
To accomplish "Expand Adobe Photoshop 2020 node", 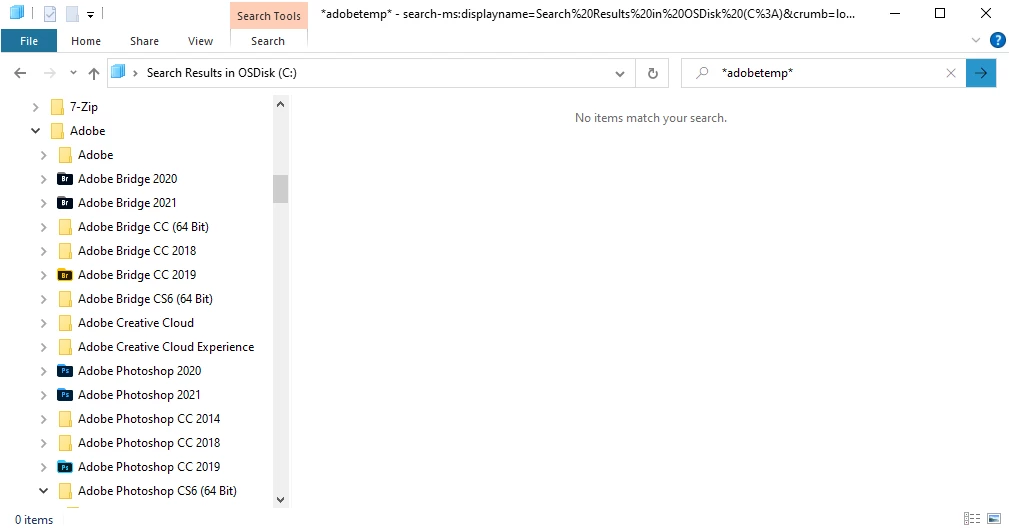I will 43,371.
